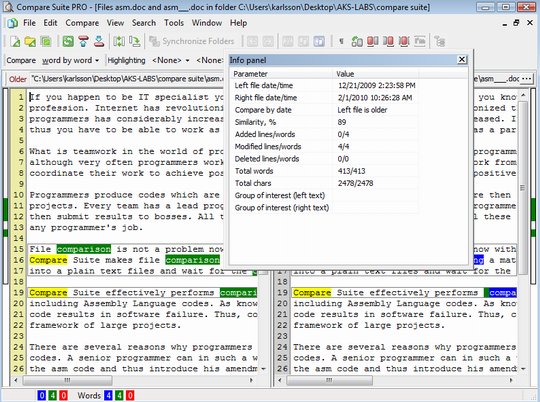Screen dimensions: 540x402
Task: Open the View menu
Action: 115,23
